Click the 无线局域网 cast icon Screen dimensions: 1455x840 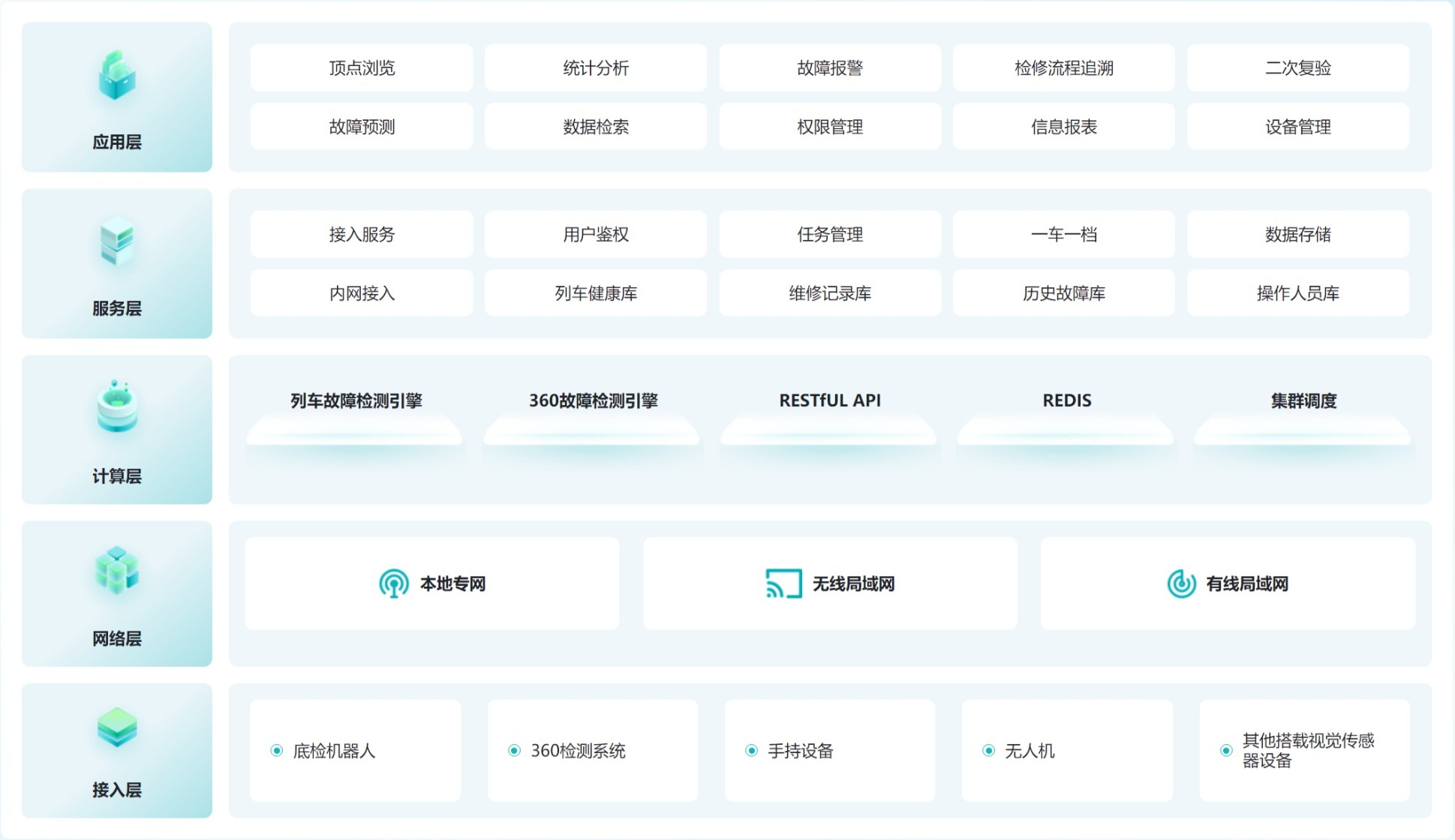pos(783,583)
